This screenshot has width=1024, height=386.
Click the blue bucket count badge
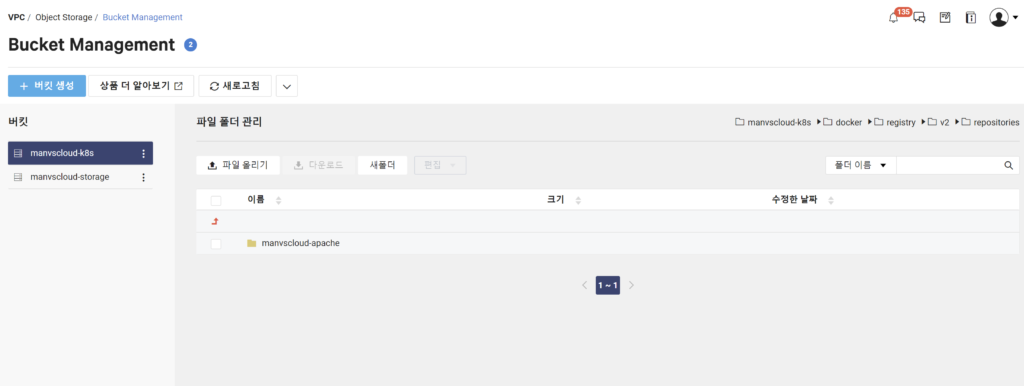(190, 45)
